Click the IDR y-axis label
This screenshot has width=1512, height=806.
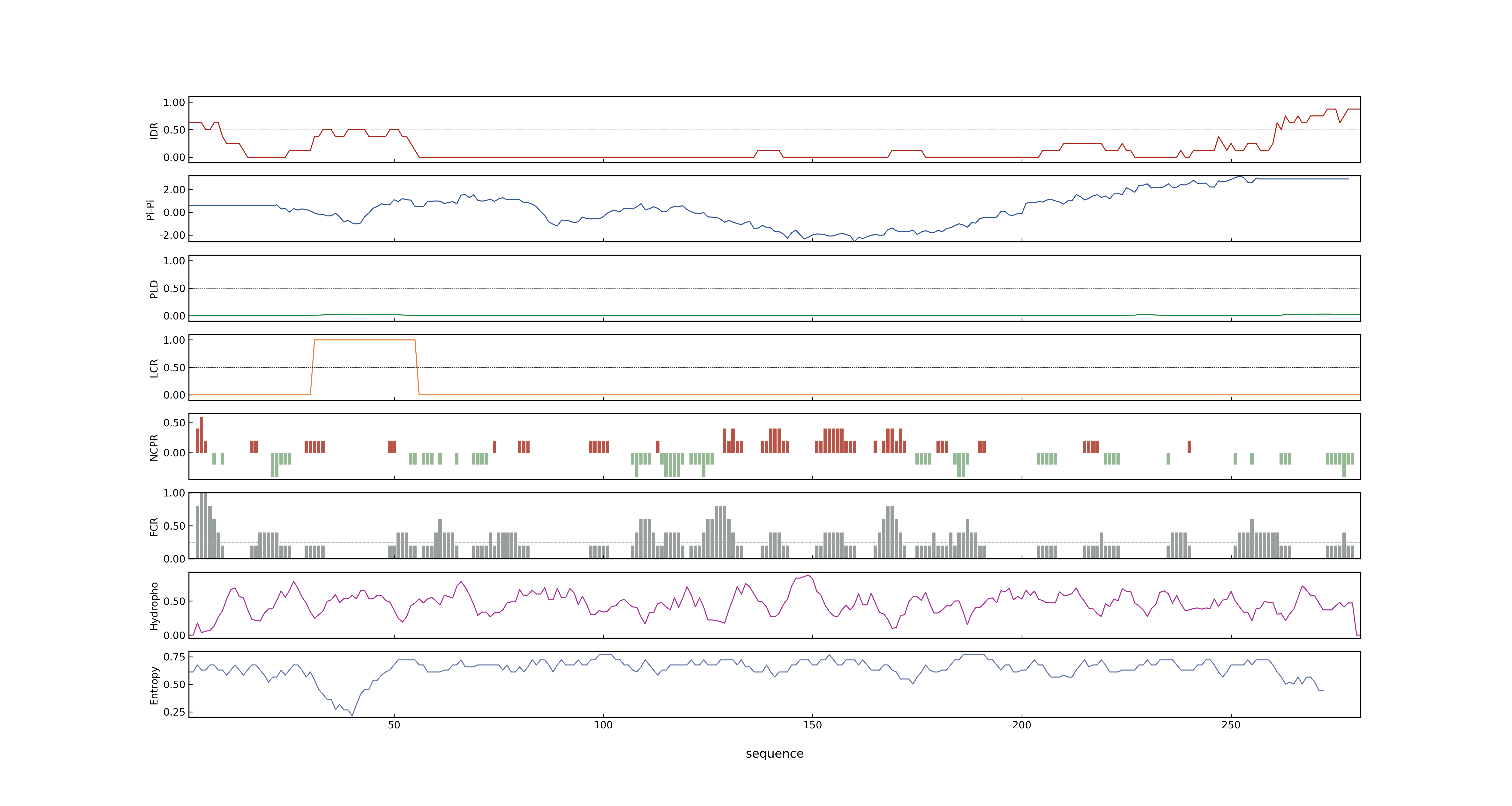click(x=154, y=130)
